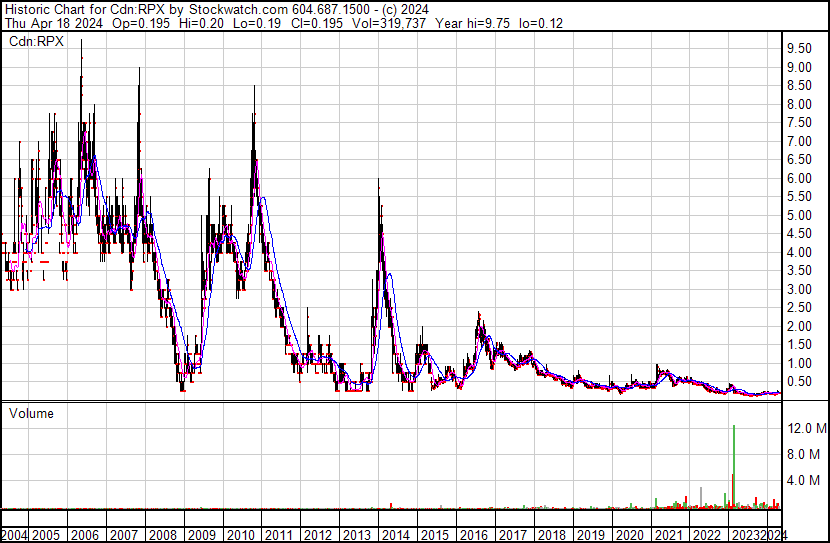The height and width of the screenshot is (543, 830).
Task: Click the 0.50 price axis label
Action: pyautogui.click(x=798, y=382)
